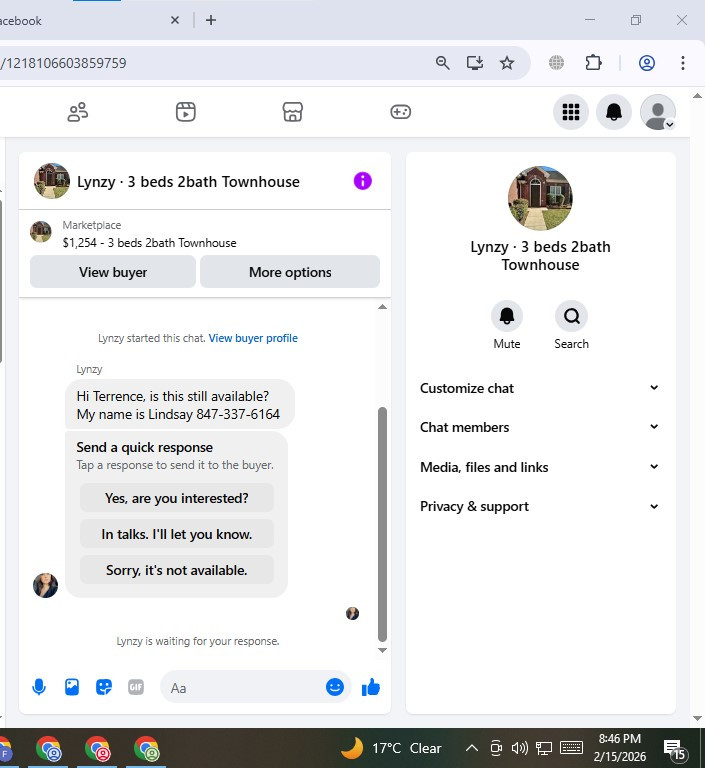Image resolution: width=705 pixels, height=768 pixels.
Task: Click the chat header townhouse profile picture
Action: point(52,181)
